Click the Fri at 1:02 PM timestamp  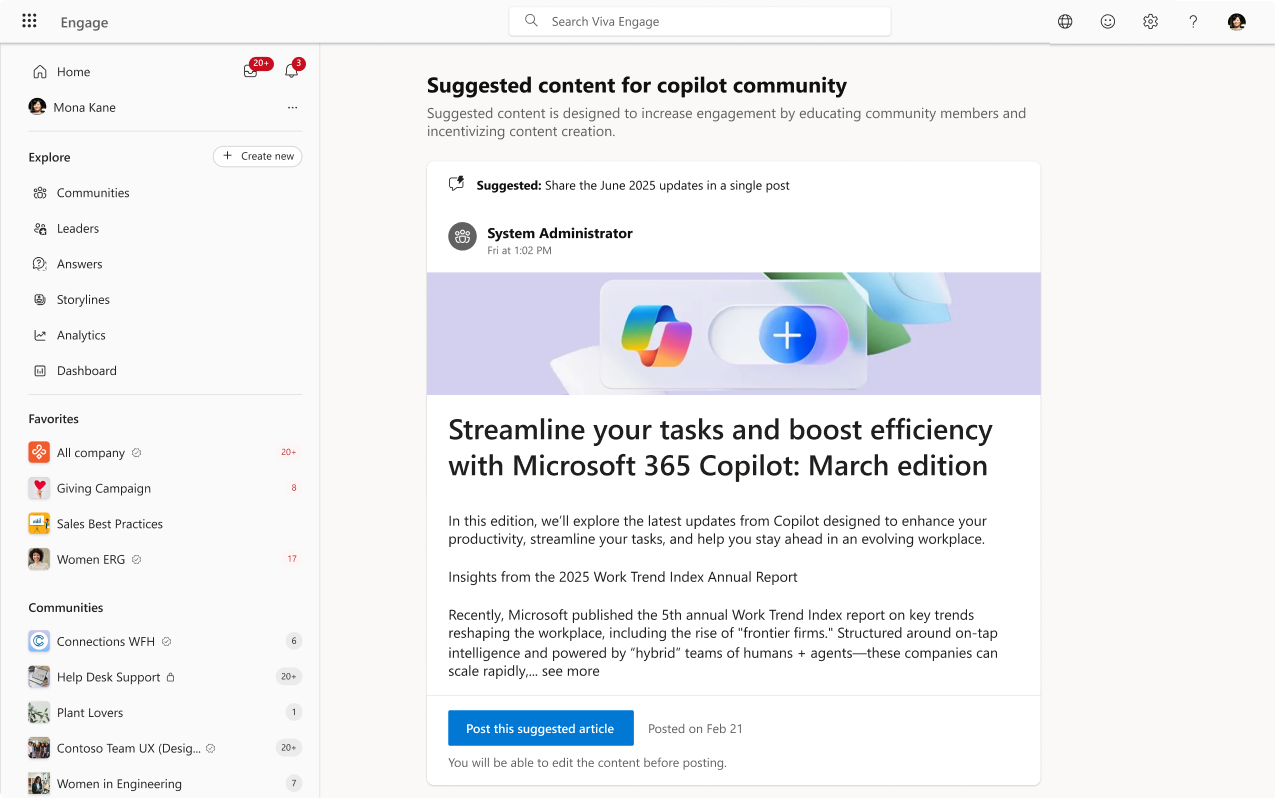[x=519, y=251]
